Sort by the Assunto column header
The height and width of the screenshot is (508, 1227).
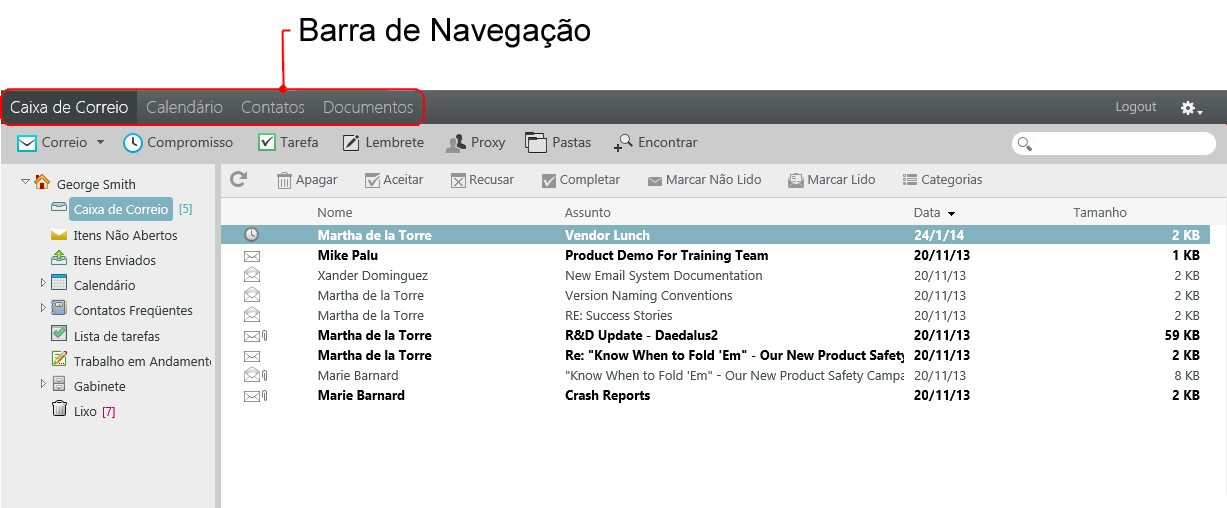588,212
